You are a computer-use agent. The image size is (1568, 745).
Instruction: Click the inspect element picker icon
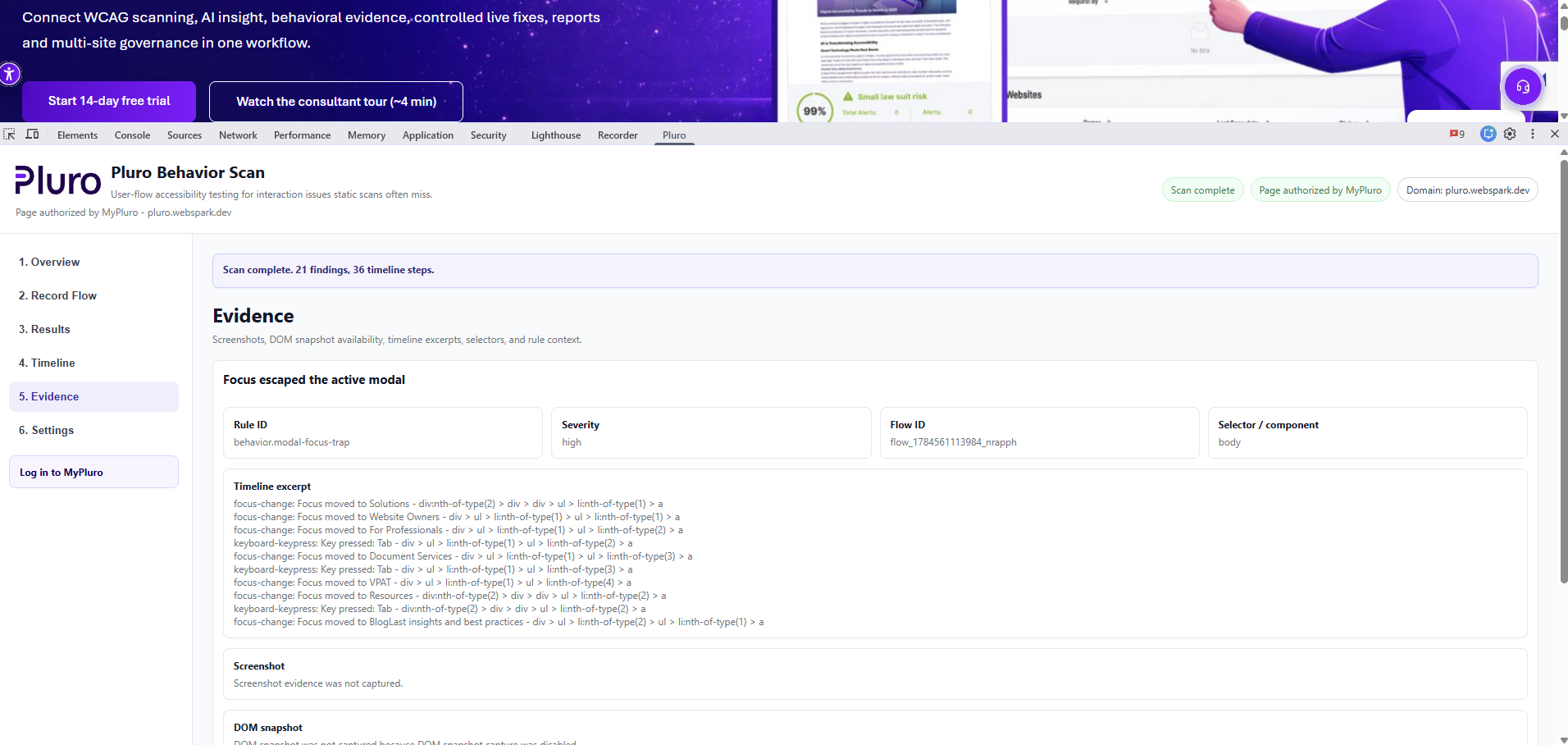coord(10,134)
